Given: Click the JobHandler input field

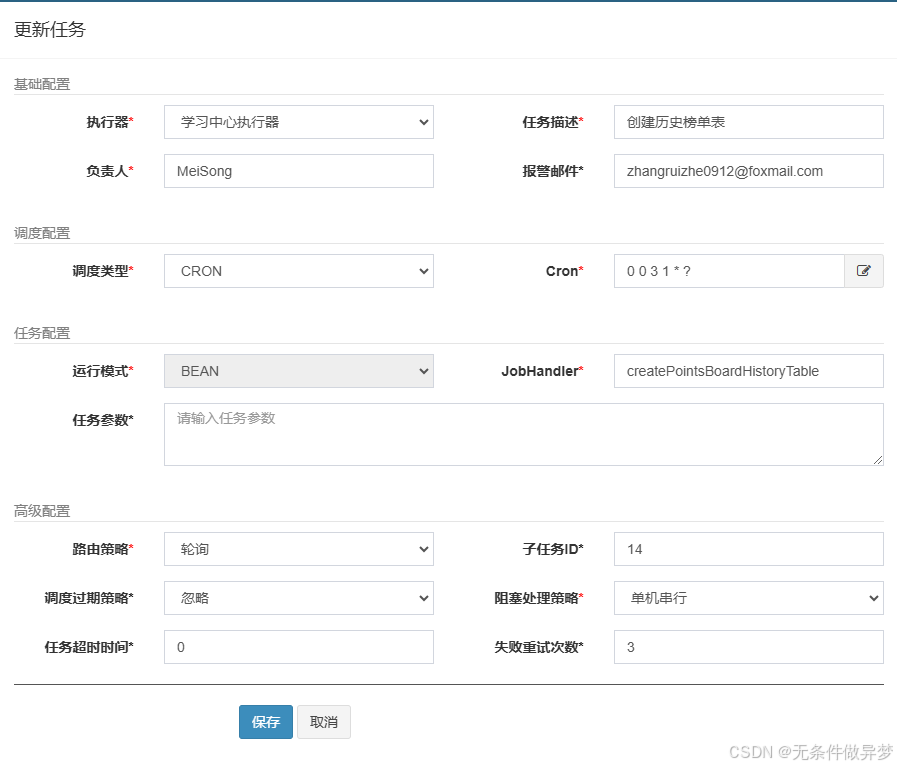Looking at the screenshot, I should click(749, 371).
